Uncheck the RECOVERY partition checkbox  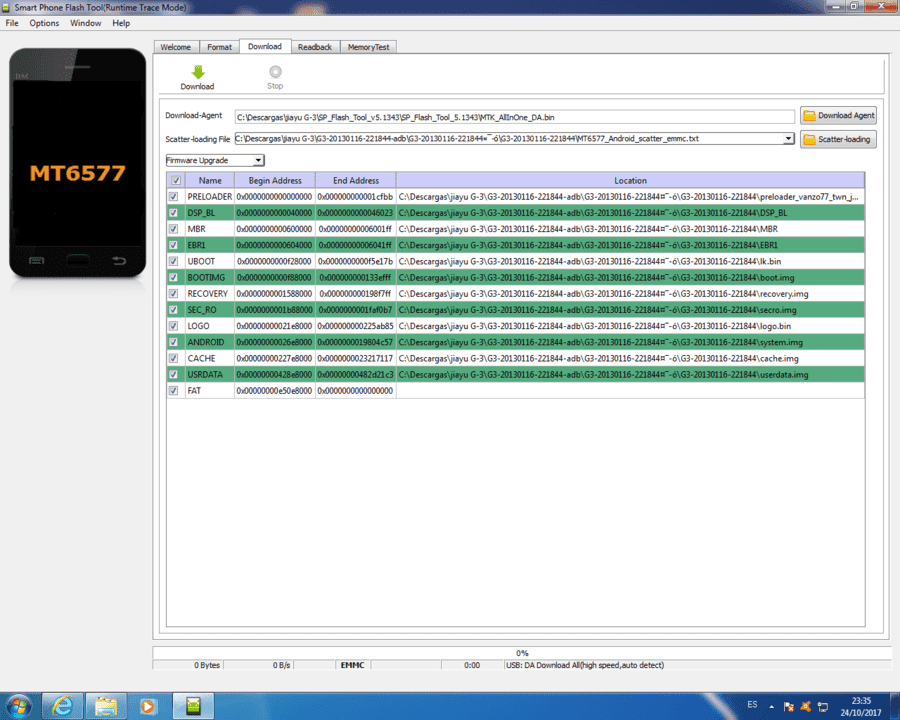coord(173,293)
